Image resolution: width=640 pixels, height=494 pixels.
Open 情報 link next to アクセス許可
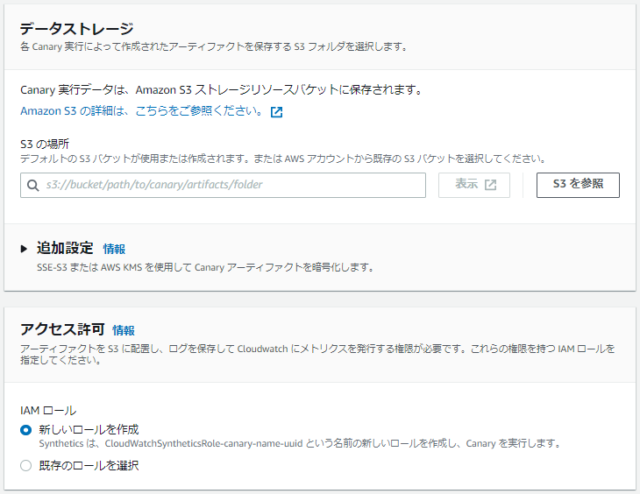click(123, 330)
